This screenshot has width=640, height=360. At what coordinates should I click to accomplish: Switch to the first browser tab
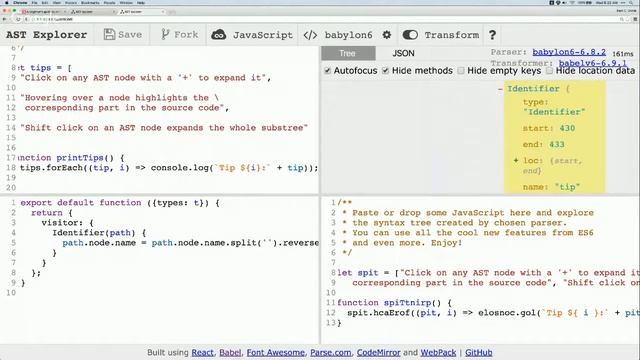tap(44, 12)
